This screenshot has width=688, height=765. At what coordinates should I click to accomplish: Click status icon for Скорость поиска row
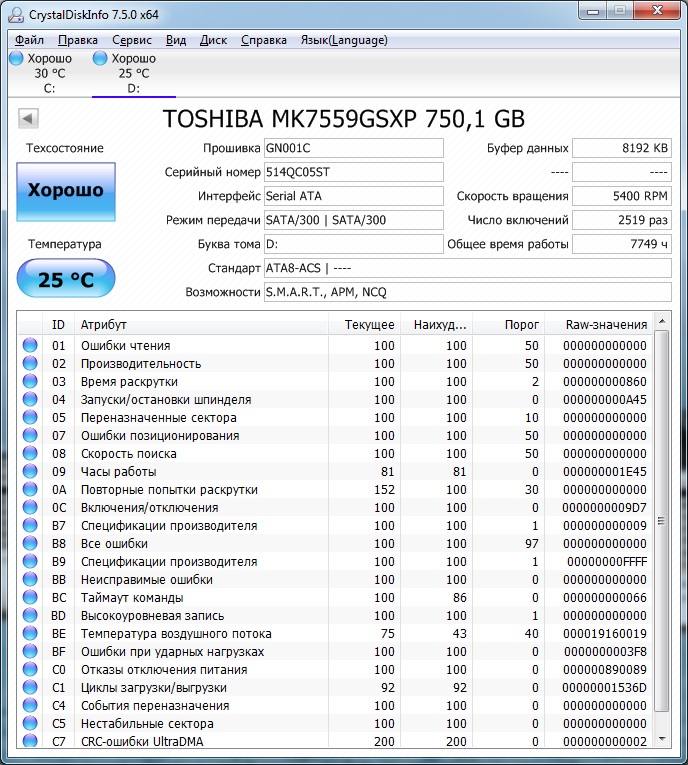[30, 453]
